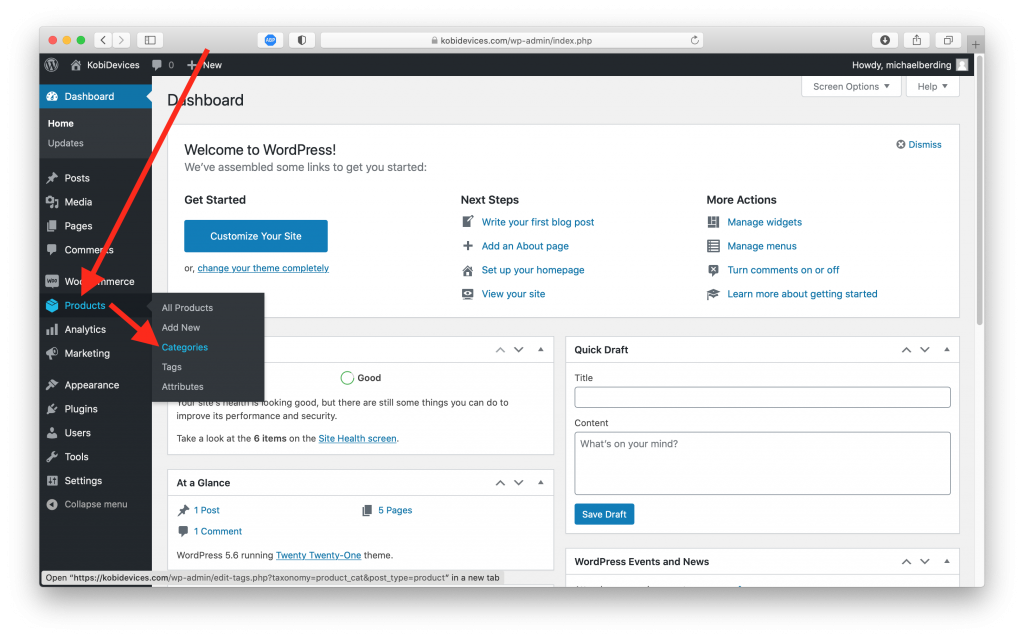
Task: Open Write your first blog post
Action: coord(538,222)
